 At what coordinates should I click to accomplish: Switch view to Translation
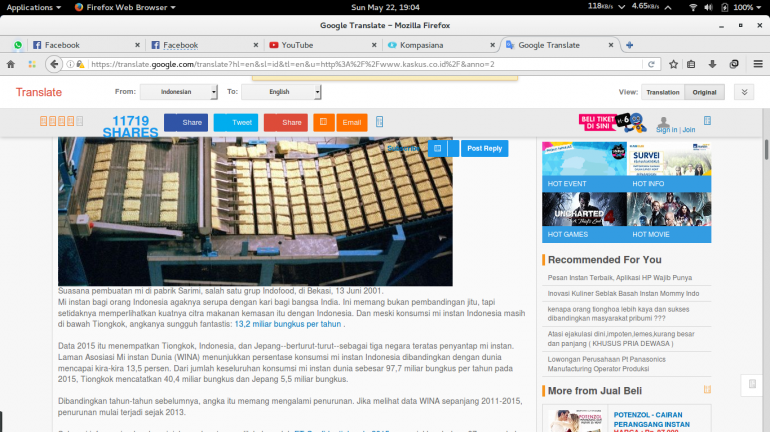[662, 92]
